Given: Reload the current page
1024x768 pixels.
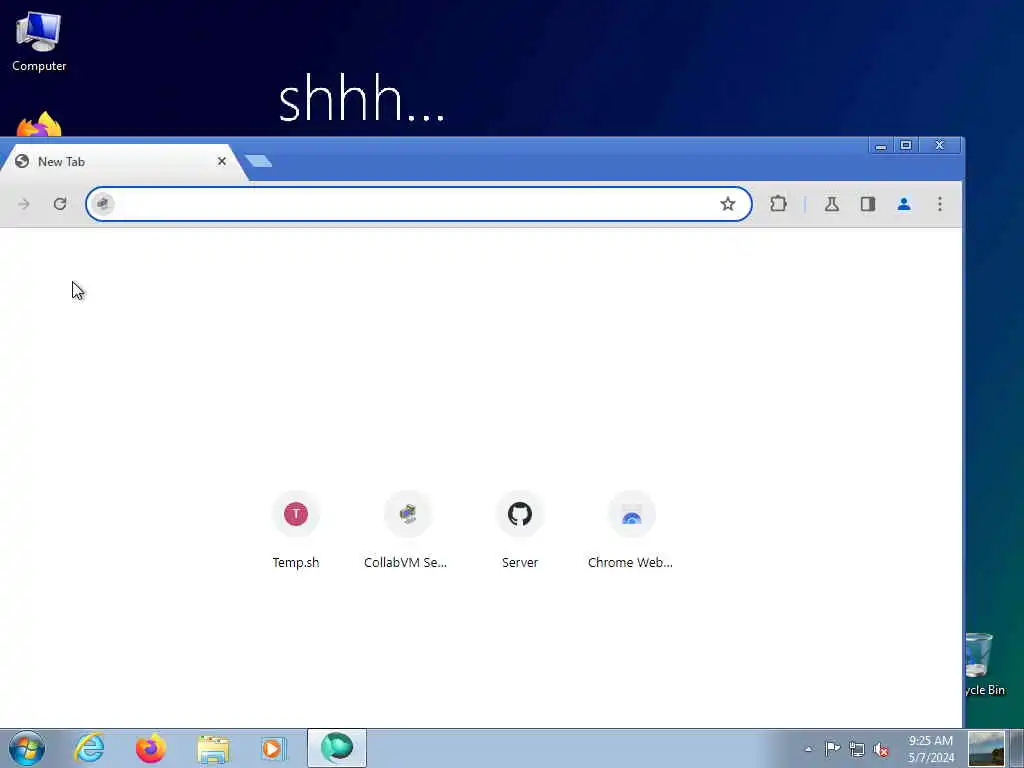Looking at the screenshot, I should (60, 204).
